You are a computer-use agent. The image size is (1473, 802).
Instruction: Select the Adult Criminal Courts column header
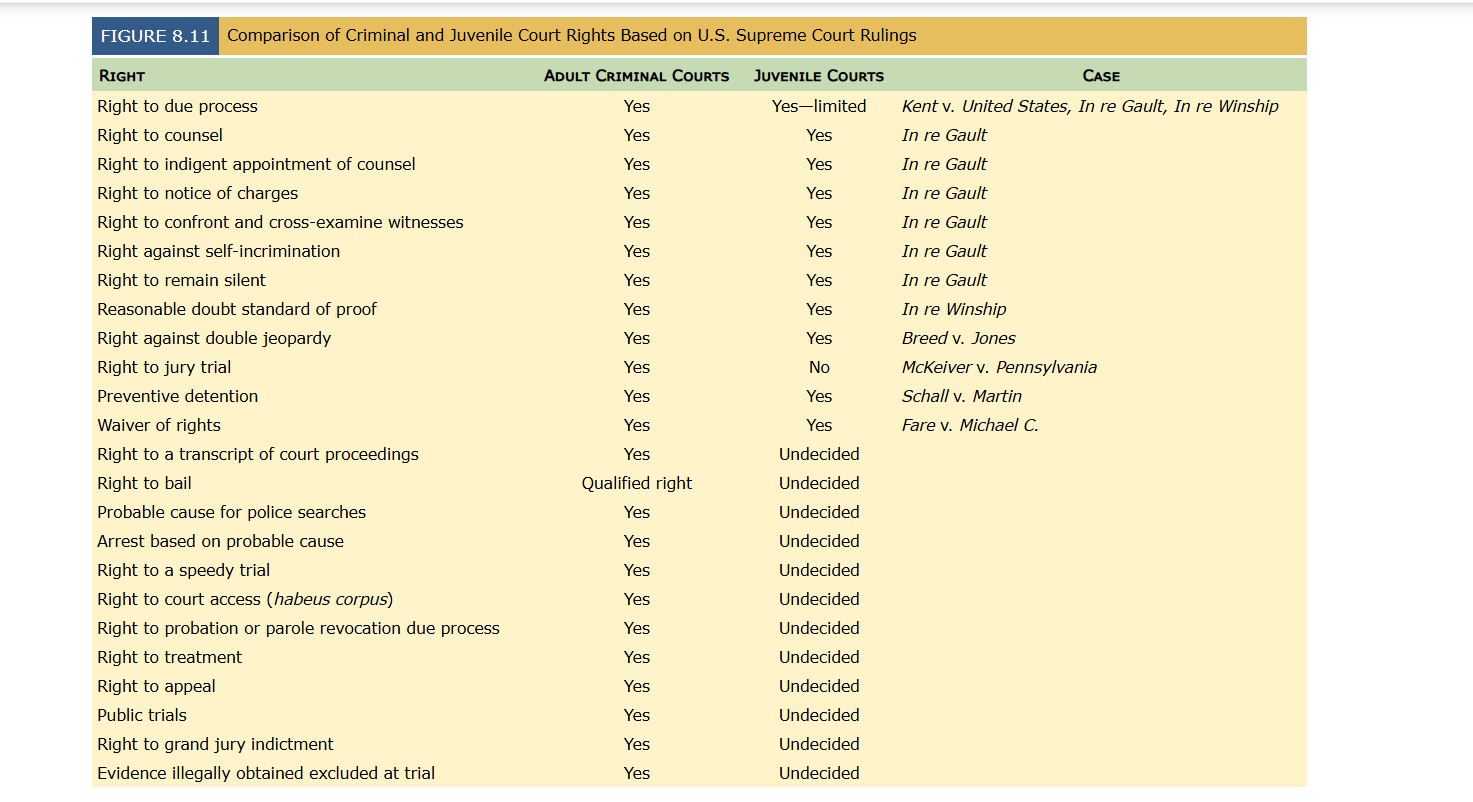click(x=637, y=76)
